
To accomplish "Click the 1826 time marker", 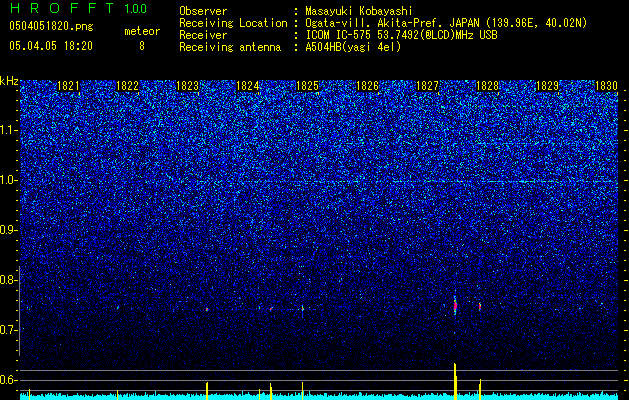I will [367, 86].
